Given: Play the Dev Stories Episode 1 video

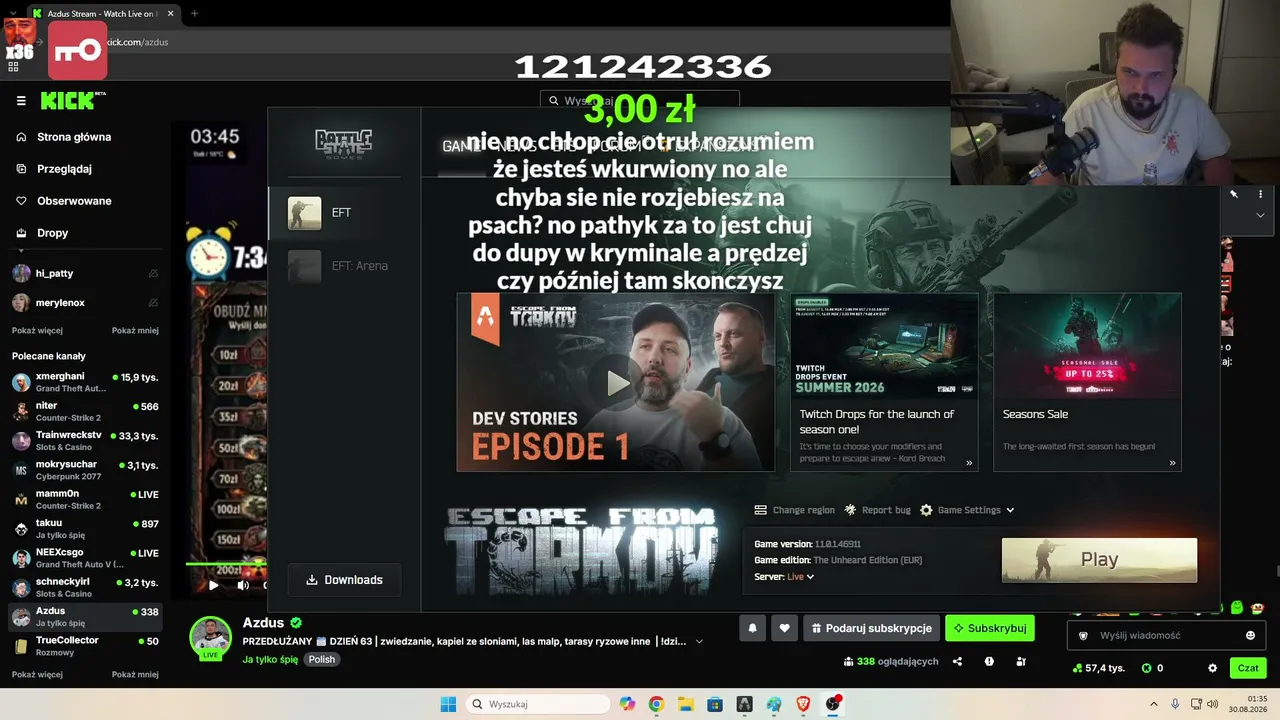Looking at the screenshot, I should click(616, 382).
